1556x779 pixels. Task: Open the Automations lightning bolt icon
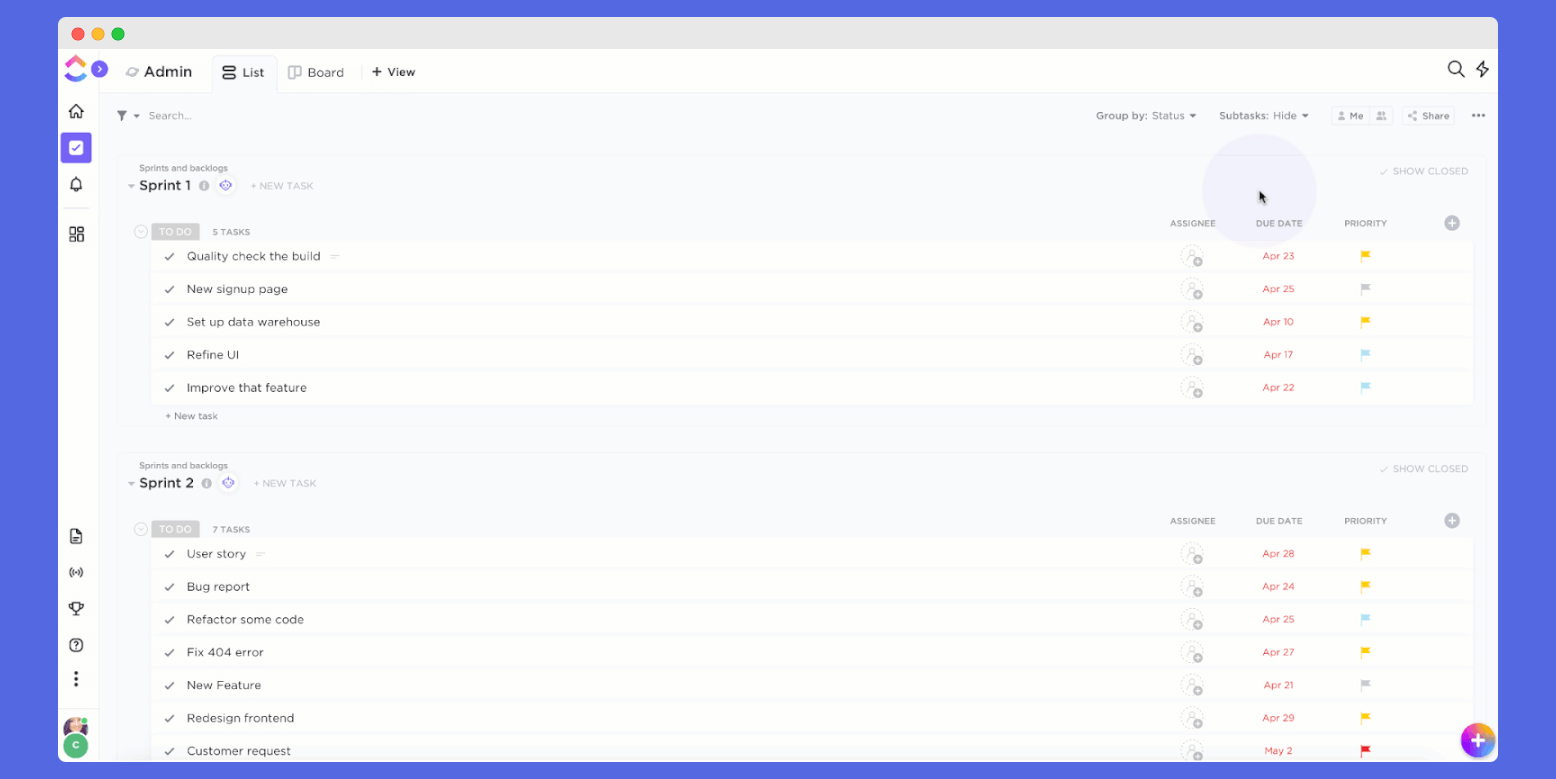click(1483, 69)
